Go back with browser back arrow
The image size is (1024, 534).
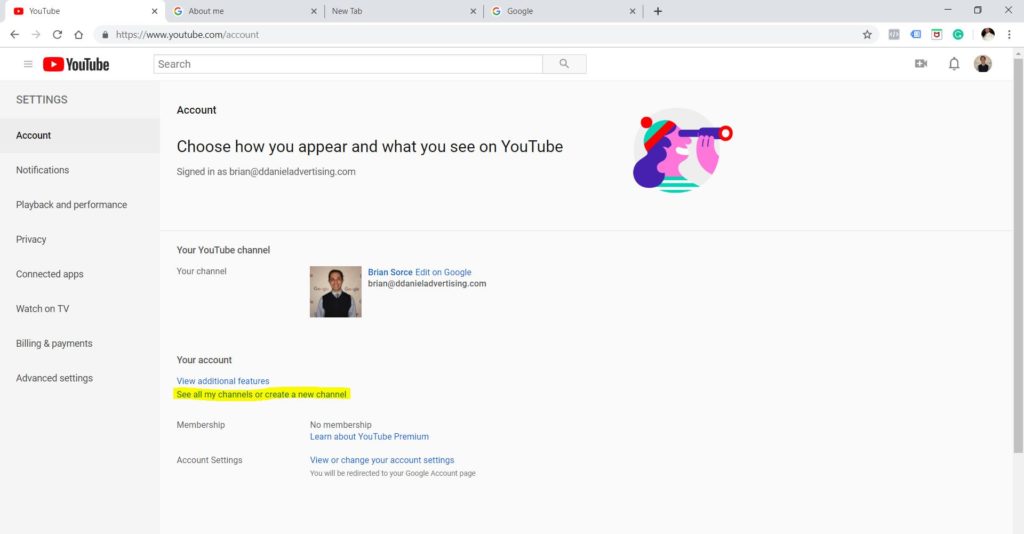[x=14, y=35]
